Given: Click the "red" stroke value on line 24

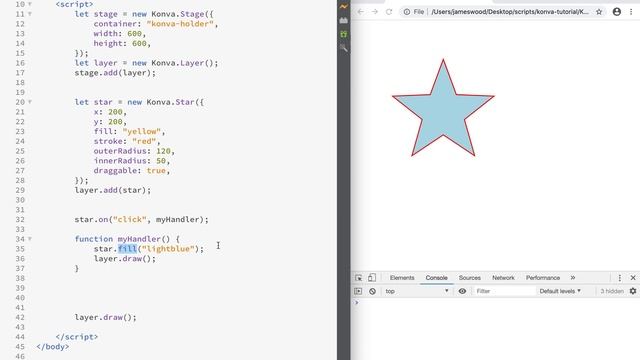Looking at the screenshot, I should click(144, 141).
